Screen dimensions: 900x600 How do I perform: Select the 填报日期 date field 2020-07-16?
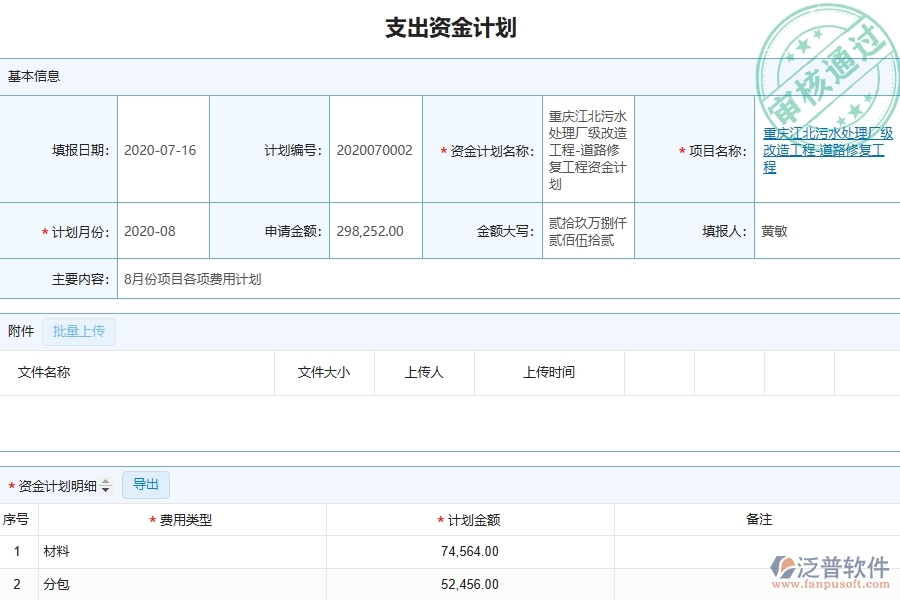click(162, 149)
